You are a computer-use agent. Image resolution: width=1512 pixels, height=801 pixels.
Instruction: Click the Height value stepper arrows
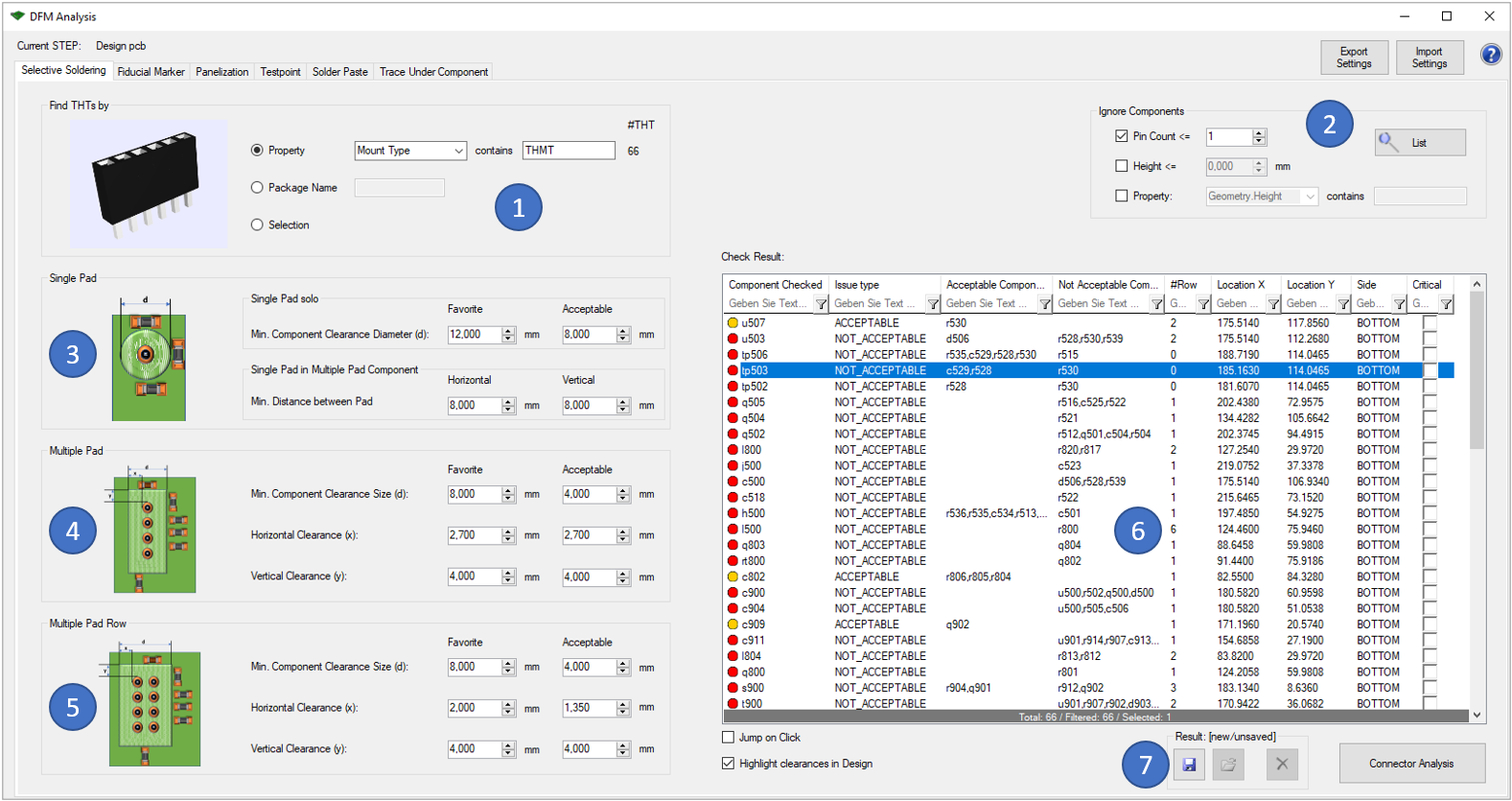point(1260,167)
